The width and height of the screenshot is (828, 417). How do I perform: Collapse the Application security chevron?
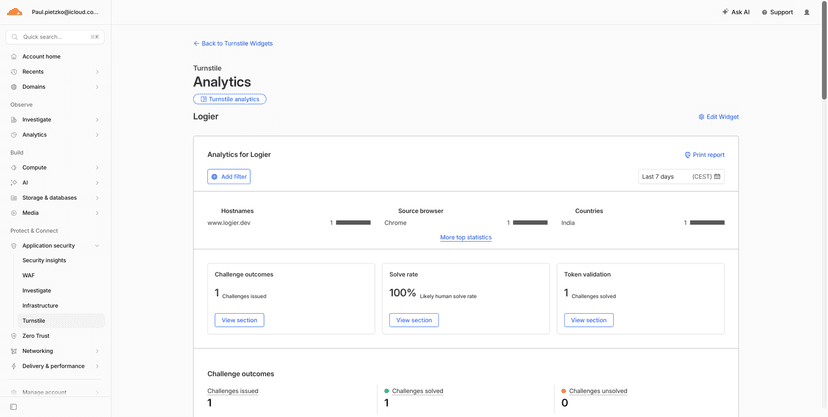tap(97, 245)
